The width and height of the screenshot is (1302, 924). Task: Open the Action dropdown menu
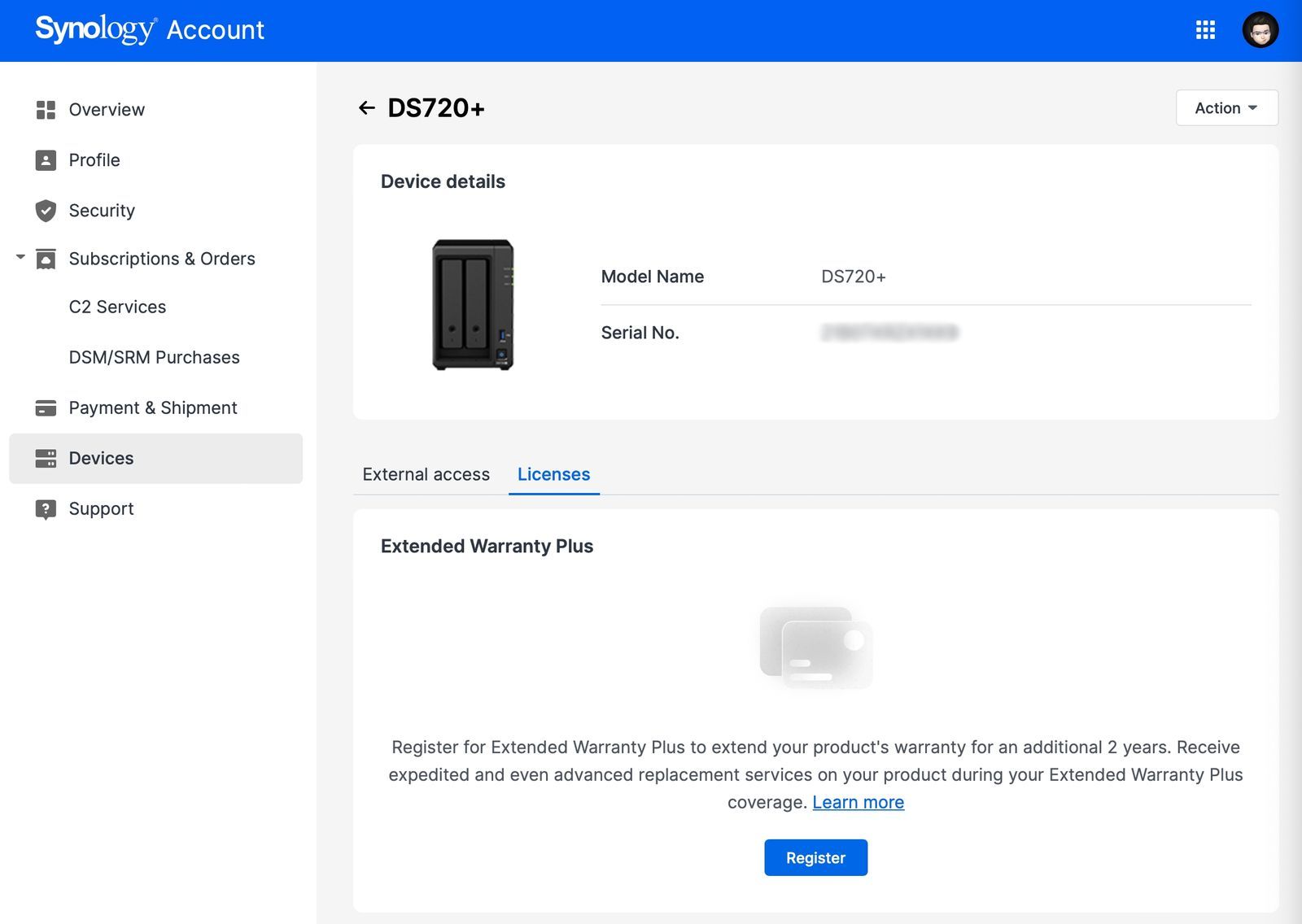pos(1226,107)
